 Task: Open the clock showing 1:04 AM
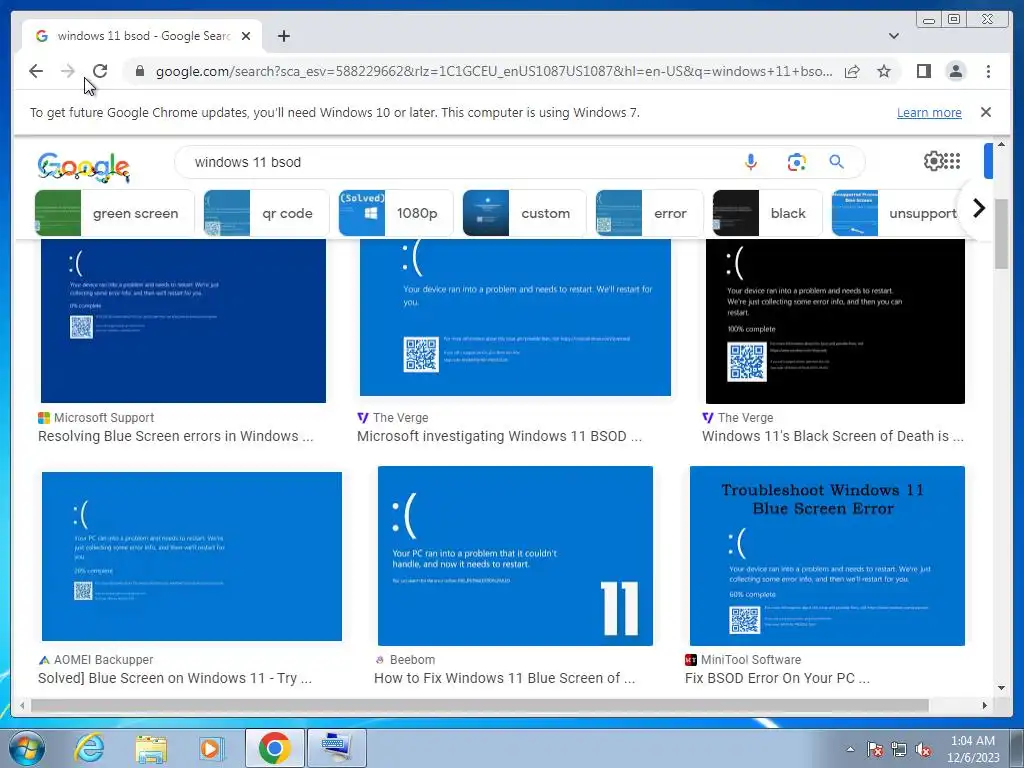pyautogui.click(x=973, y=749)
